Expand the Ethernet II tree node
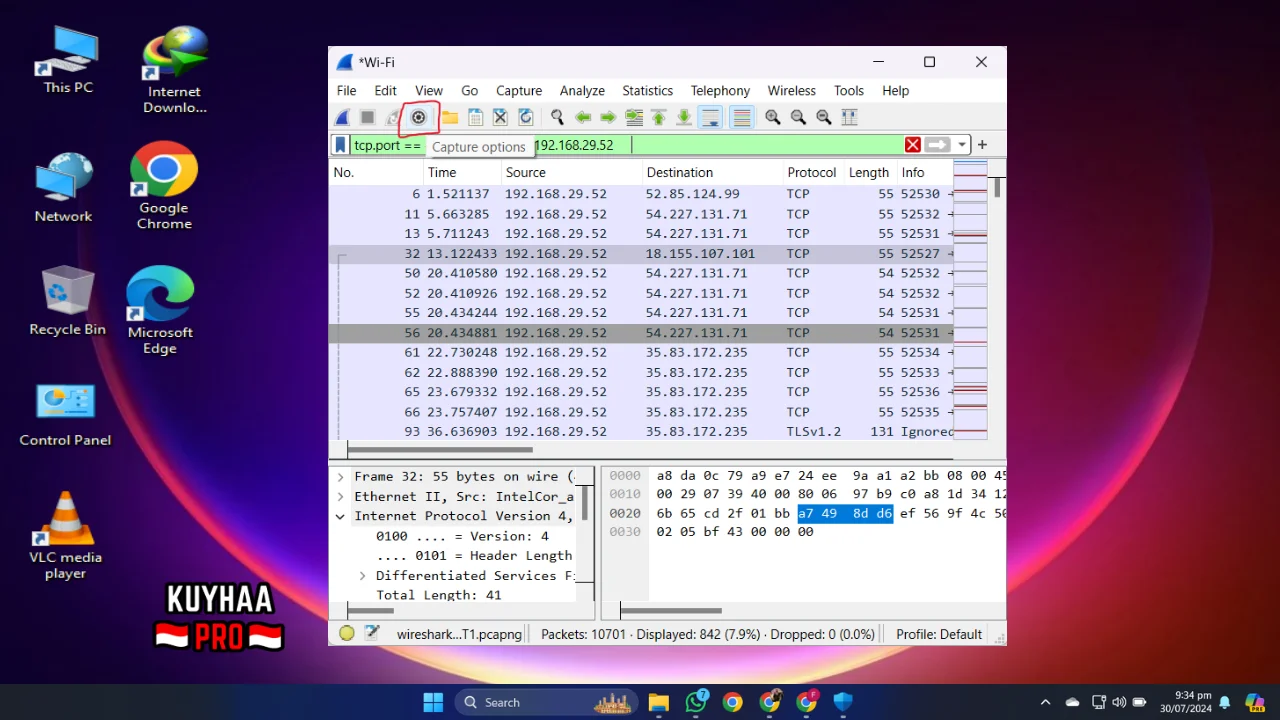 [x=340, y=497]
